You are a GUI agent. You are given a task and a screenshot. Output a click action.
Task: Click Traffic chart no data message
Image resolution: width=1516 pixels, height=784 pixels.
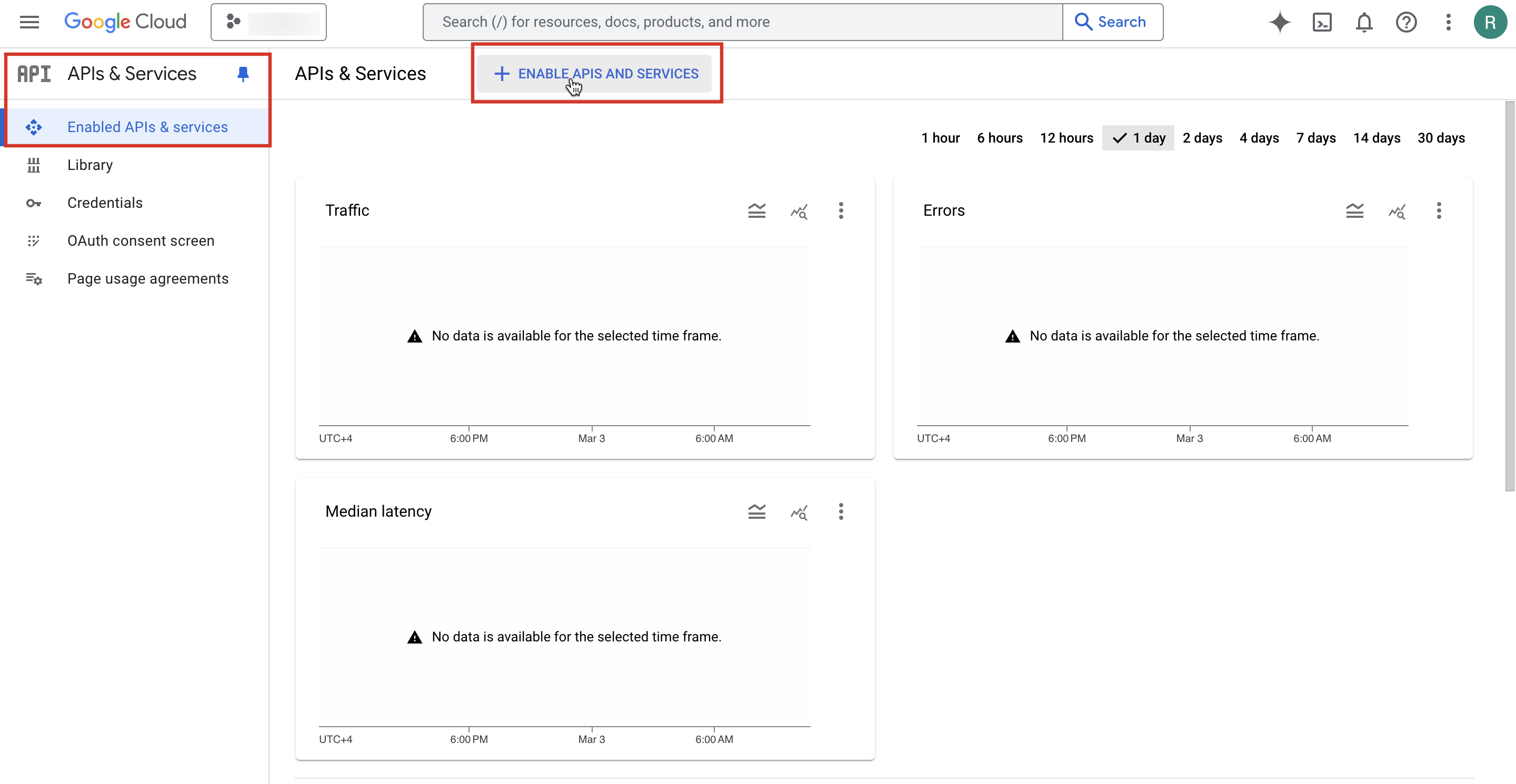point(576,336)
